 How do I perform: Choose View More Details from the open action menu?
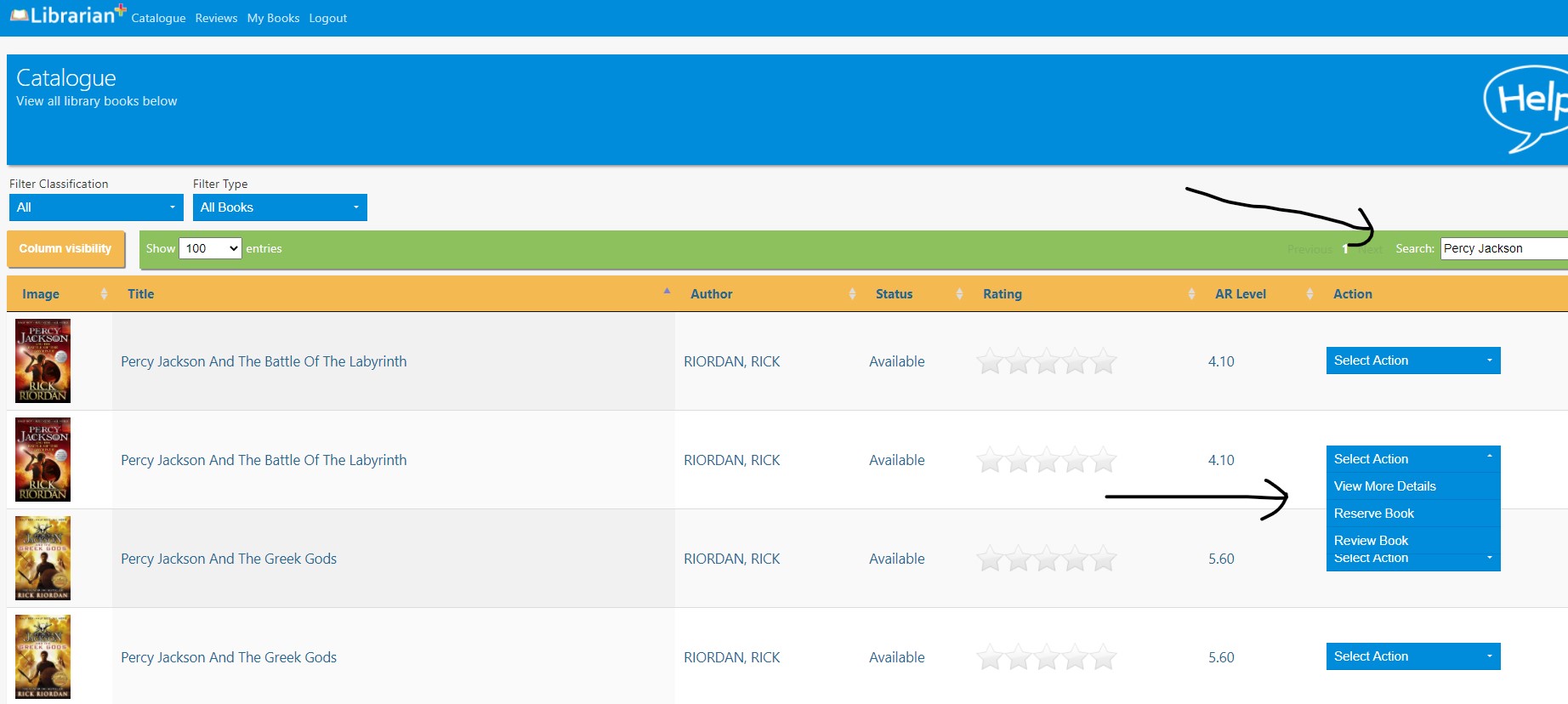[1413, 486]
